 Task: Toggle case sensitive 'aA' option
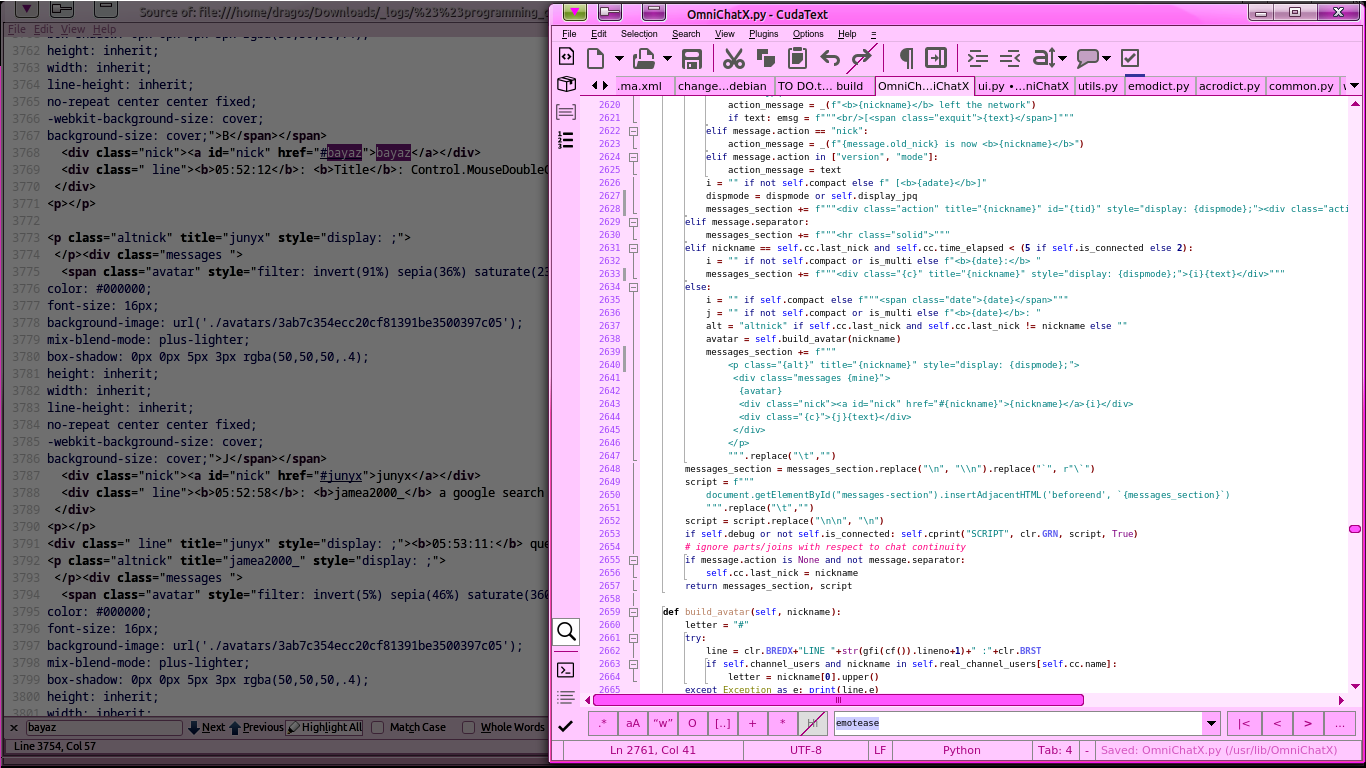tap(632, 723)
